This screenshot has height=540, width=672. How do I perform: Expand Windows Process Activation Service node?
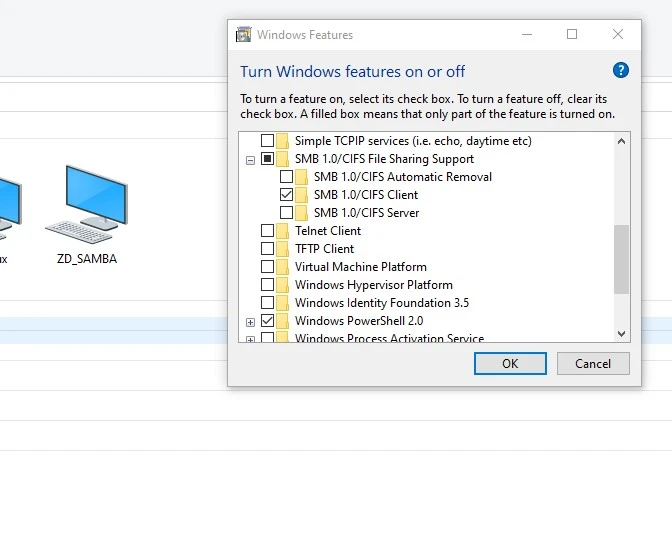tap(251, 339)
